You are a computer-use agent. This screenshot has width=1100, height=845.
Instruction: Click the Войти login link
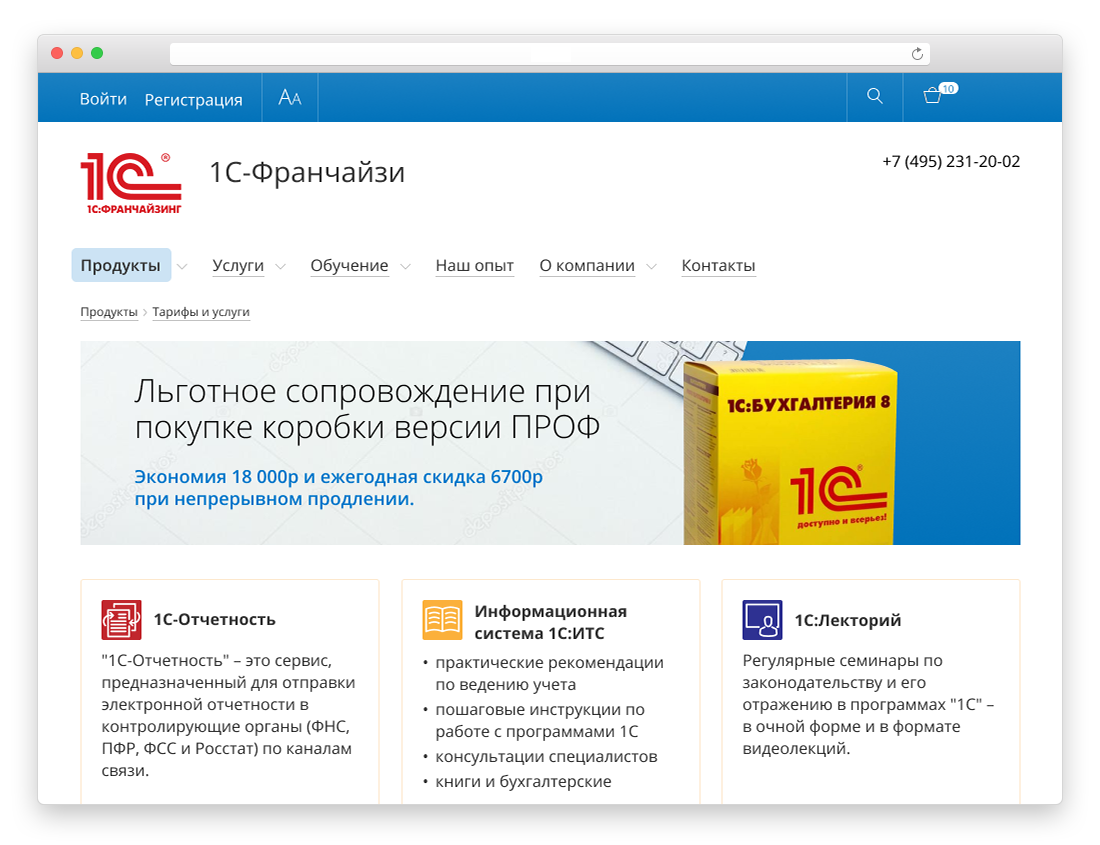click(103, 99)
